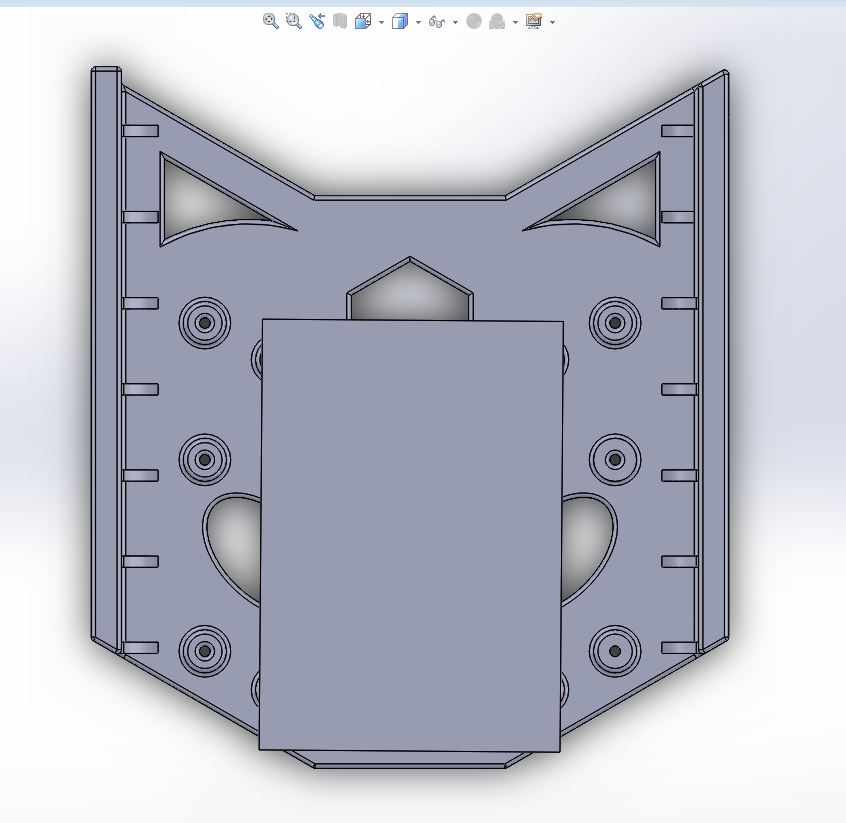Select the middle-right counterbored hole
Image resolution: width=846 pixels, height=823 pixels.
tap(615, 459)
